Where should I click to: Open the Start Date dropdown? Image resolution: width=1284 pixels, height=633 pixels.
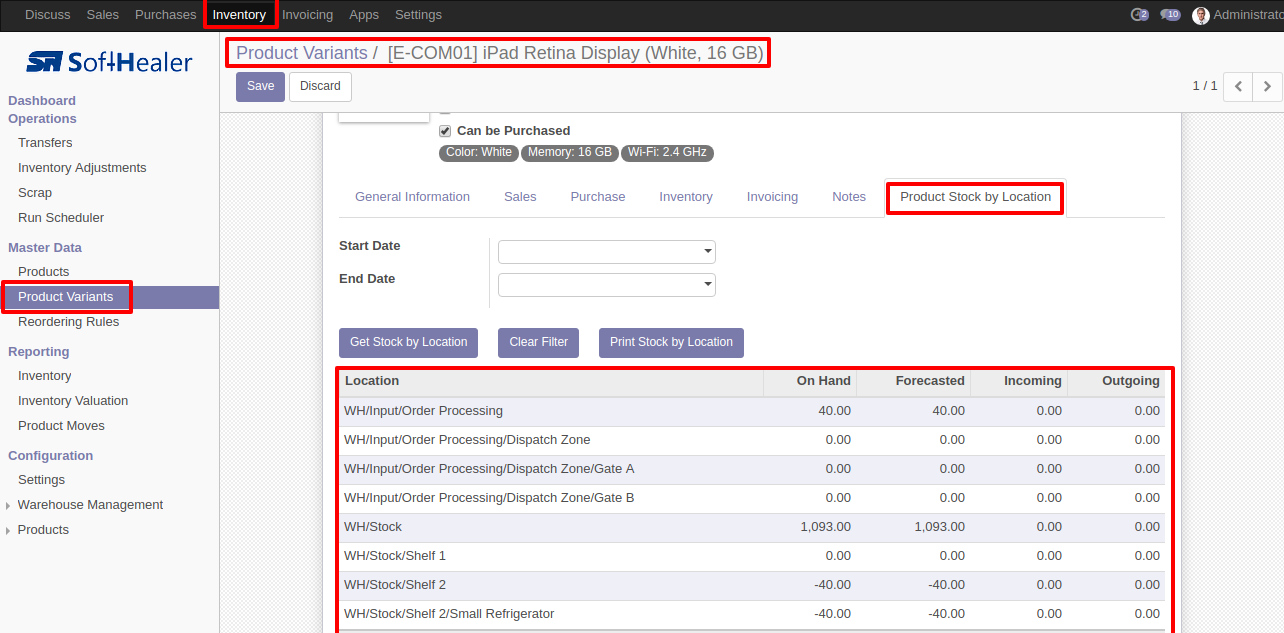[x=708, y=252]
